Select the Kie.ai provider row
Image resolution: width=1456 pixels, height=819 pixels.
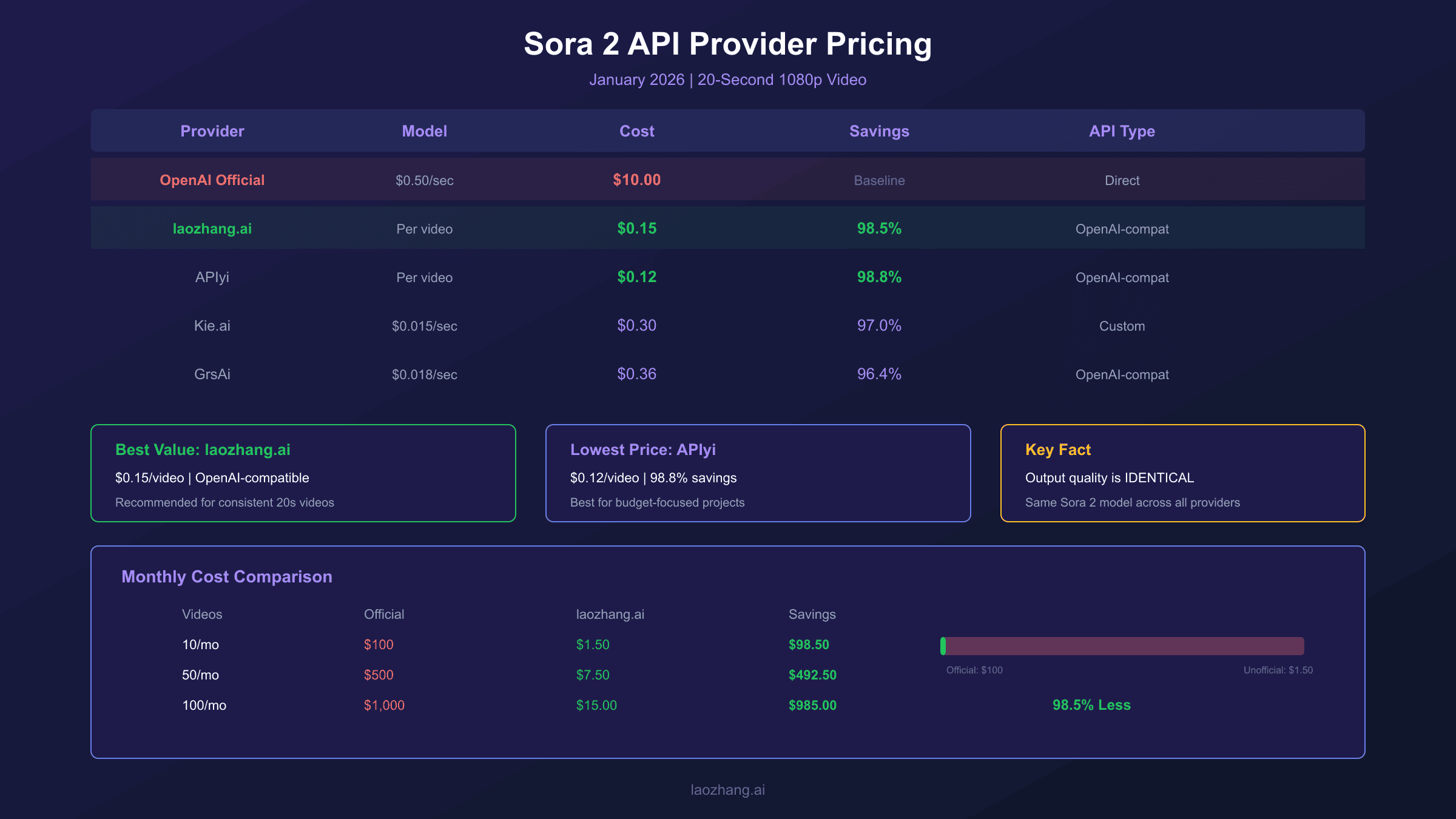pos(212,326)
